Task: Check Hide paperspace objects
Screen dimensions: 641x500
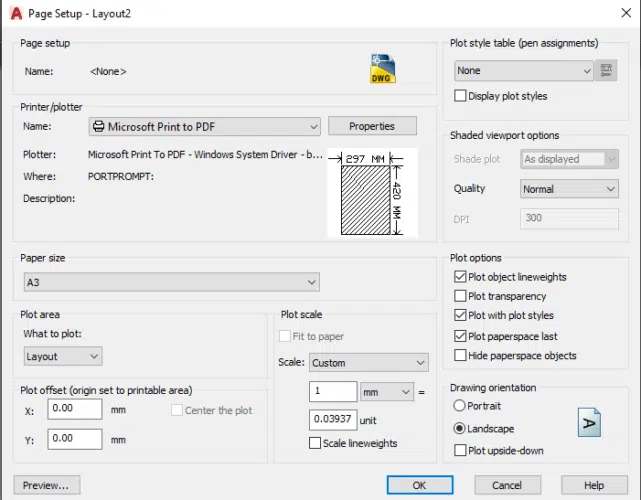Action: (460, 355)
